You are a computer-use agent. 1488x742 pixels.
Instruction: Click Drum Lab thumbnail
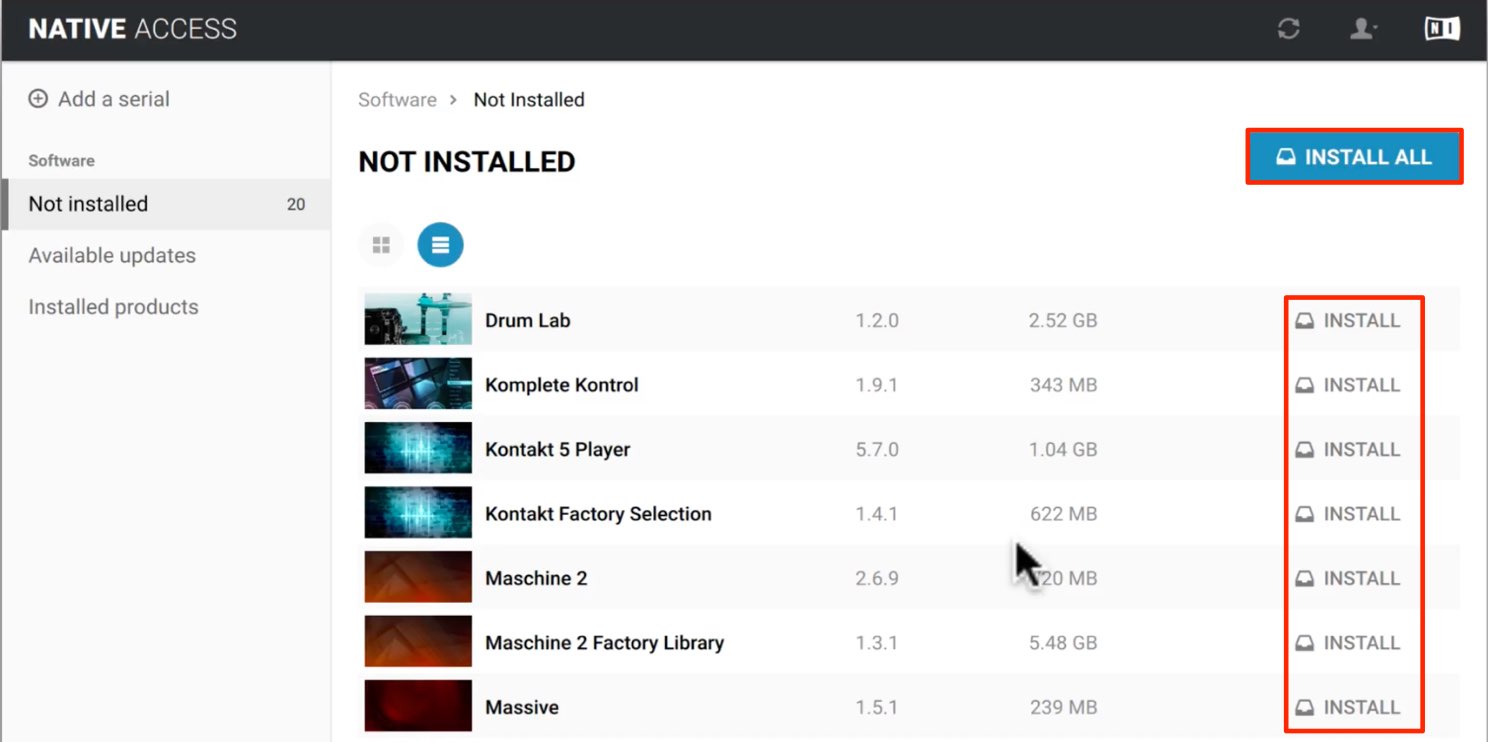click(x=418, y=320)
